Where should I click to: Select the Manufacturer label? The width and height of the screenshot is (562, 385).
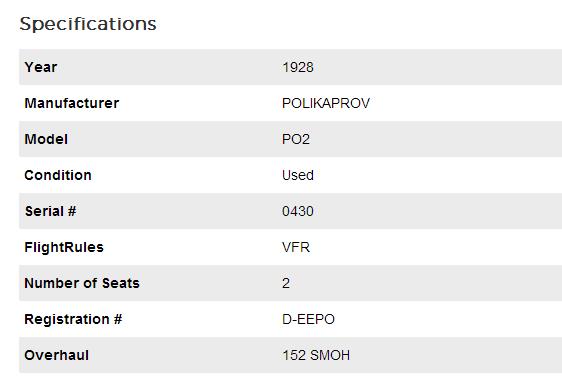coord(72,103)
